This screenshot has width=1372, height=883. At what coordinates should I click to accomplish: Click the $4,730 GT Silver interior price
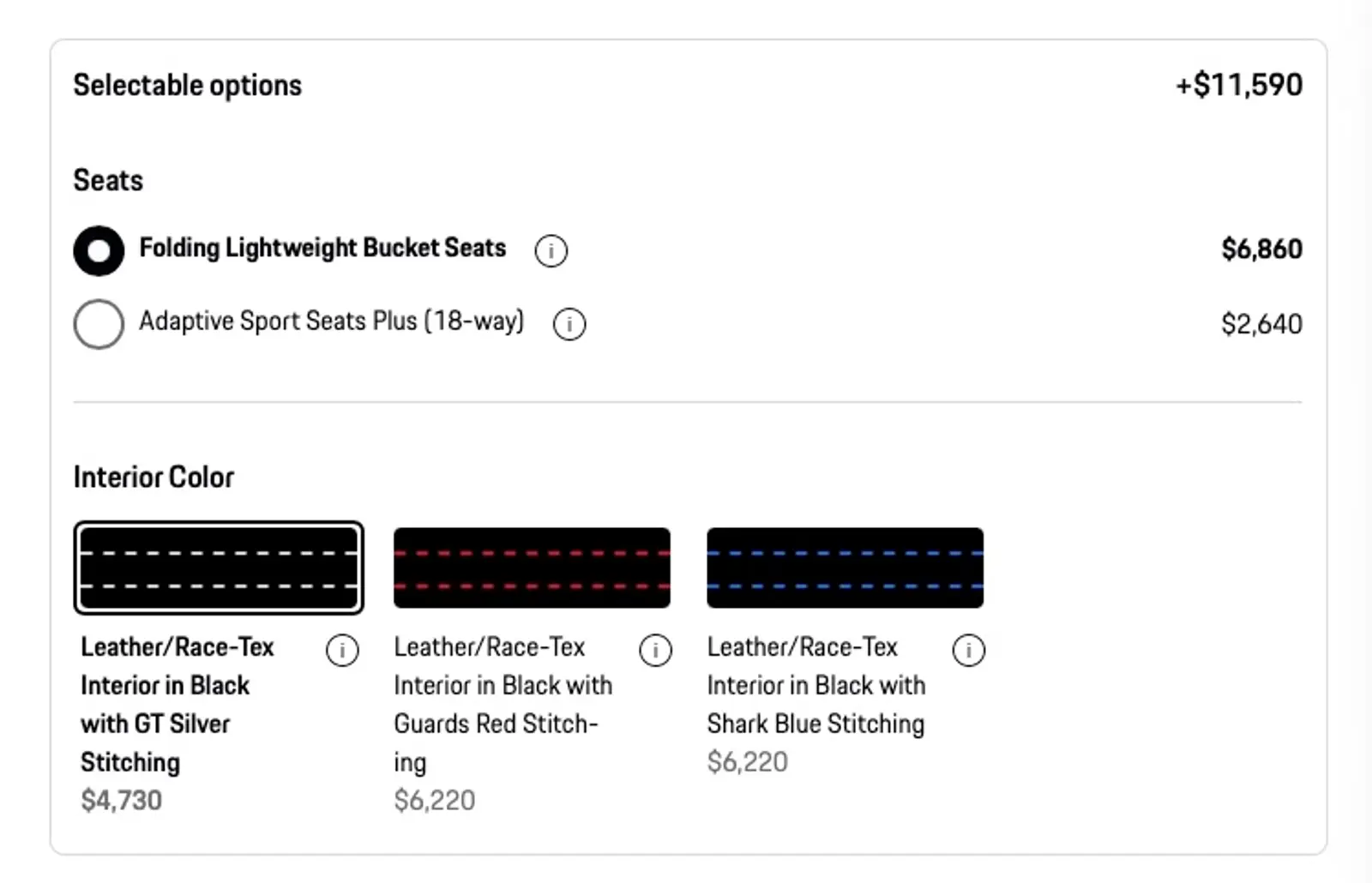122,801
